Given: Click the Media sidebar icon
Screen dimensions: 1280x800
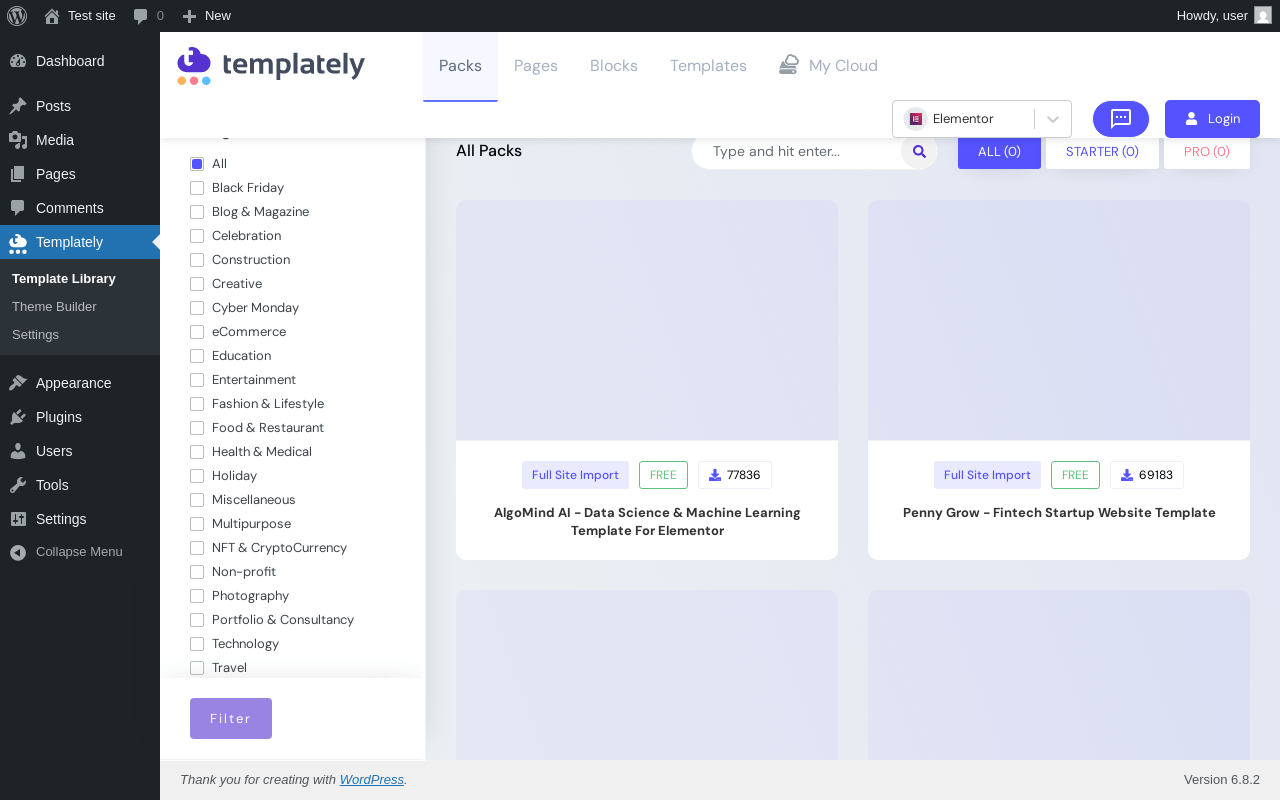Looking at the screenshot, I should pyautogui.click(x=18, y=140).
